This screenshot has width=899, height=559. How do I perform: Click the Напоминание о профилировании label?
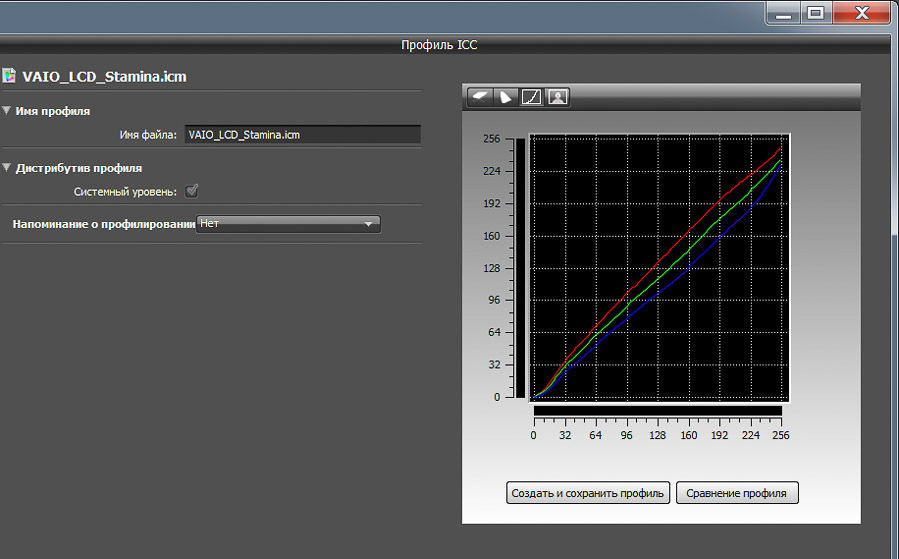(x=104, y=224)
